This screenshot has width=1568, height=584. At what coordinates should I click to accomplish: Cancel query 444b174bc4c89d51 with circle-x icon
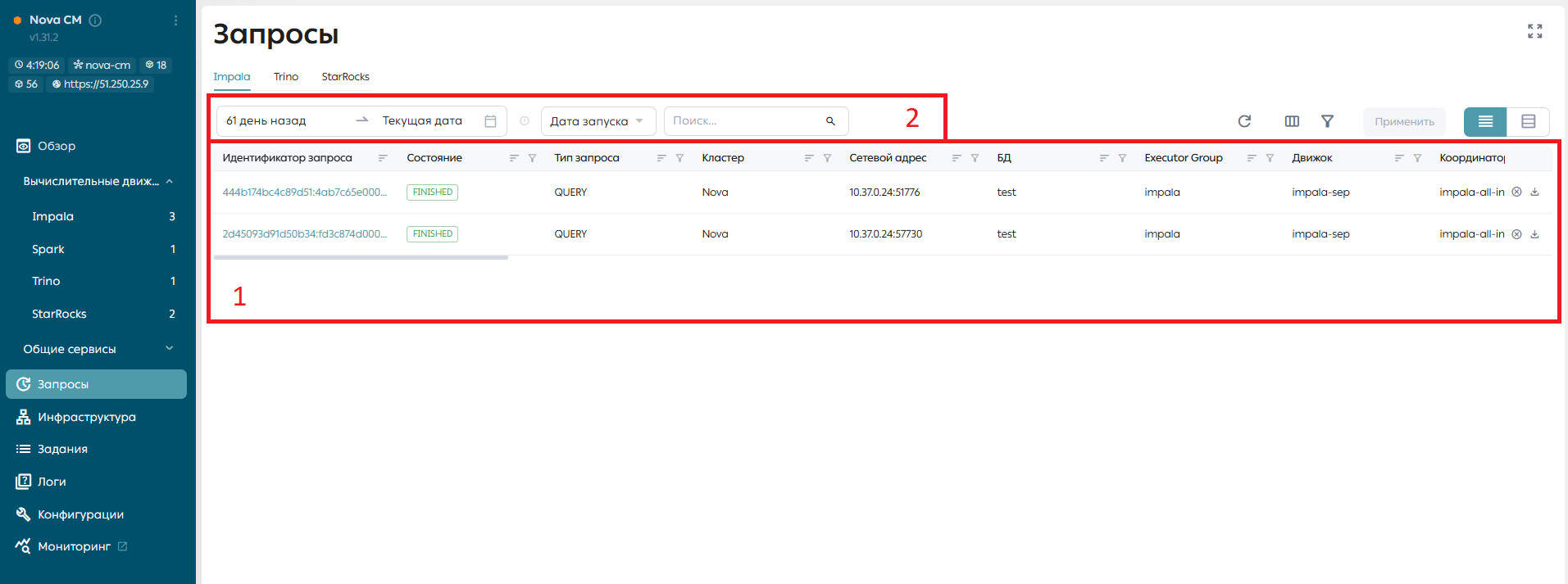(x=1516, y=192)
